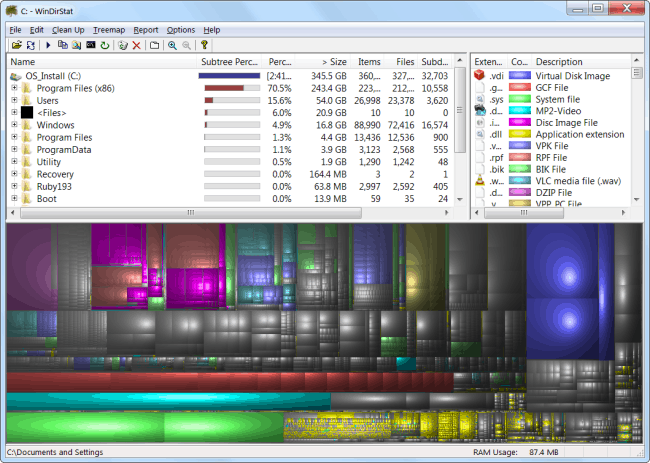The height and width of the screenshot is (463, 650).
Task: Click the yellow Application extension color swatch
Action: (x=520, y=134)
